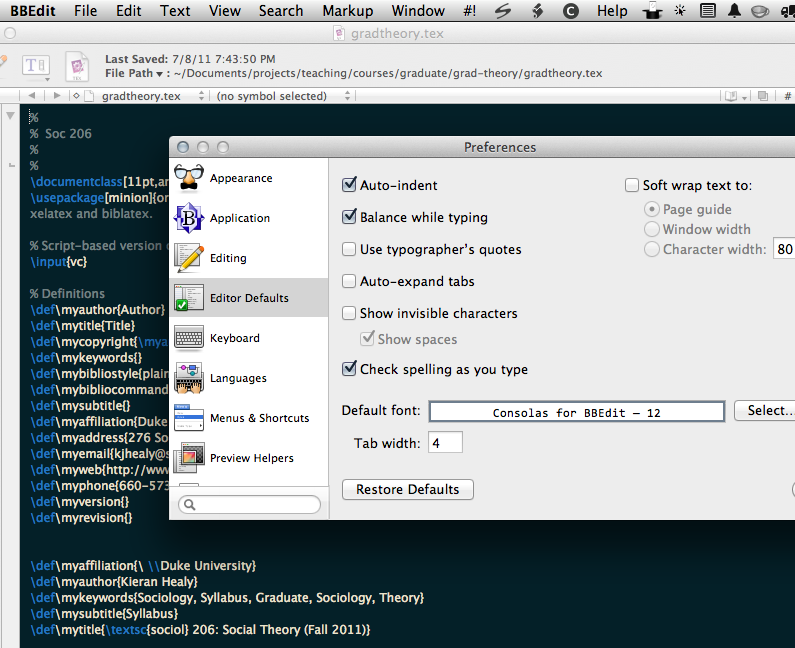Click the Restore Defaults button
Screen dimensions: 795x648
tap(407, 489)
